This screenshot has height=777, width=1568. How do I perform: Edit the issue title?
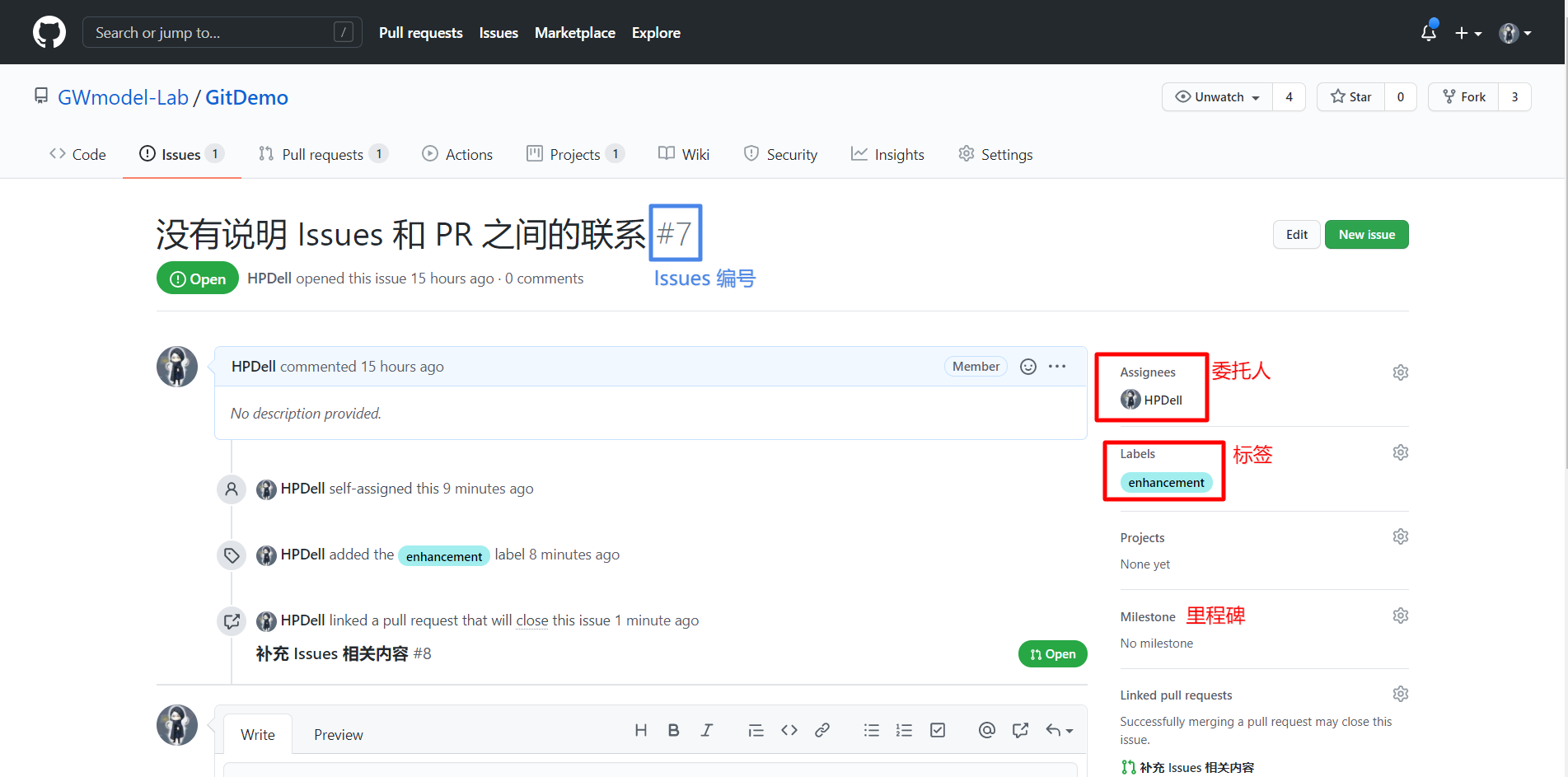pyautogui.click(x=1297, y=235)
